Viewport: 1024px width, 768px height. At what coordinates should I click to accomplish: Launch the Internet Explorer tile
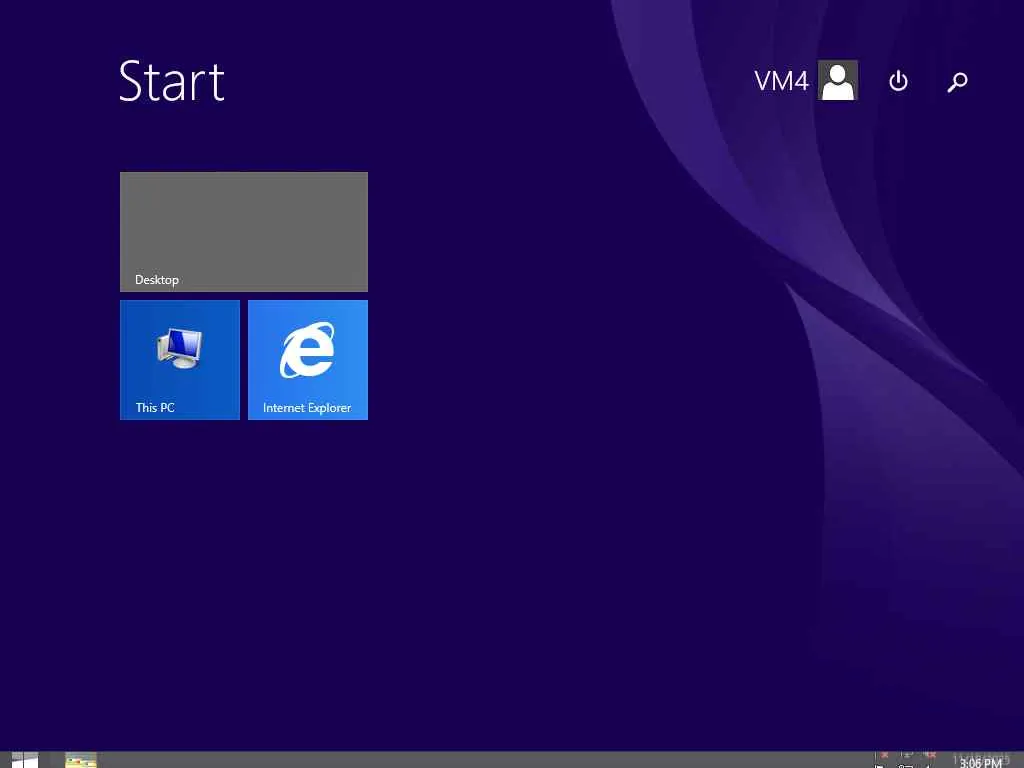pos(308,360)
